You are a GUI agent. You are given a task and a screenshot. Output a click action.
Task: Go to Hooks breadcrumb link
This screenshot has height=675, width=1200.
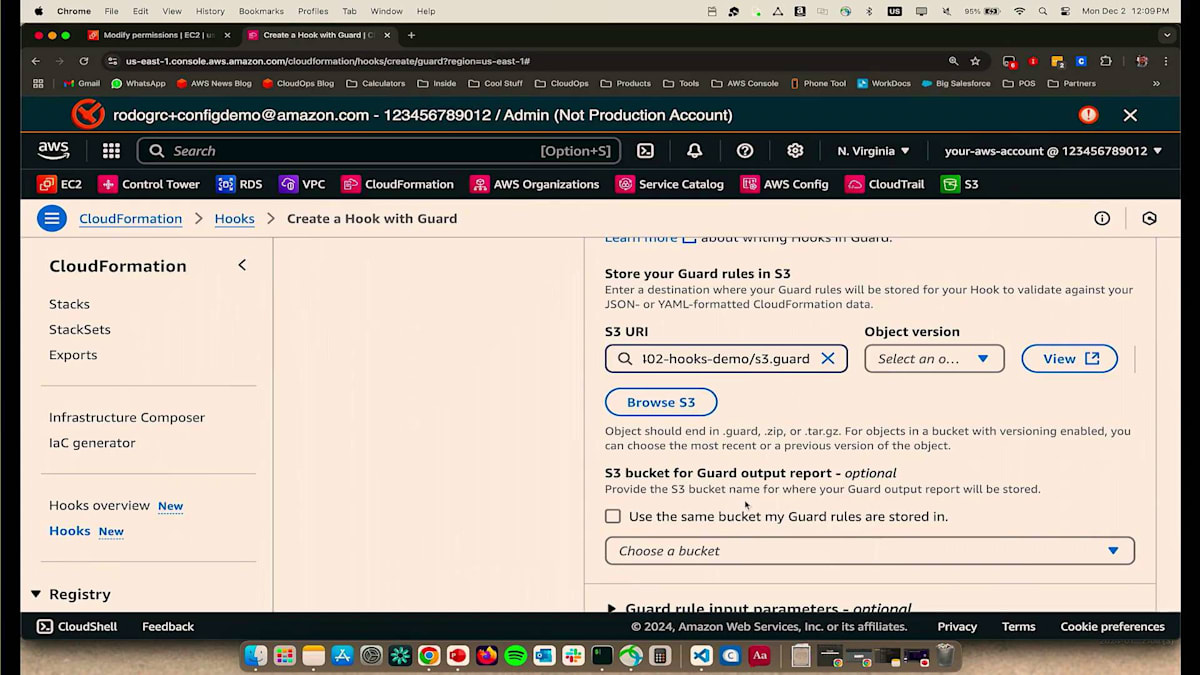235,218
